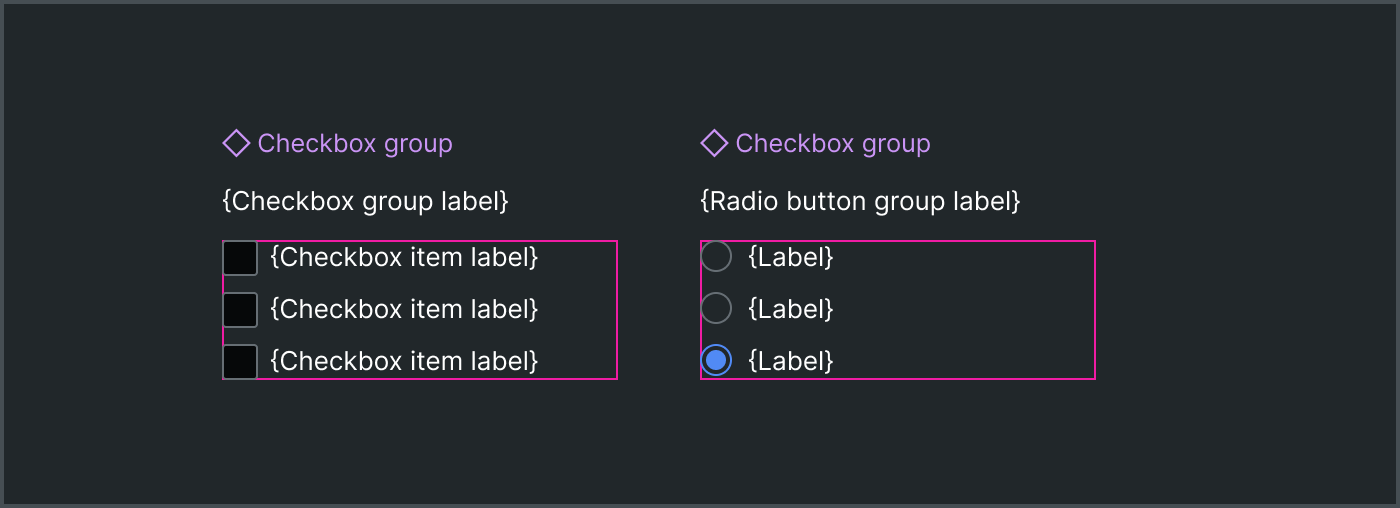Click the middle radio "{Label}" text
1400x508 pixels.
[791, 310]
